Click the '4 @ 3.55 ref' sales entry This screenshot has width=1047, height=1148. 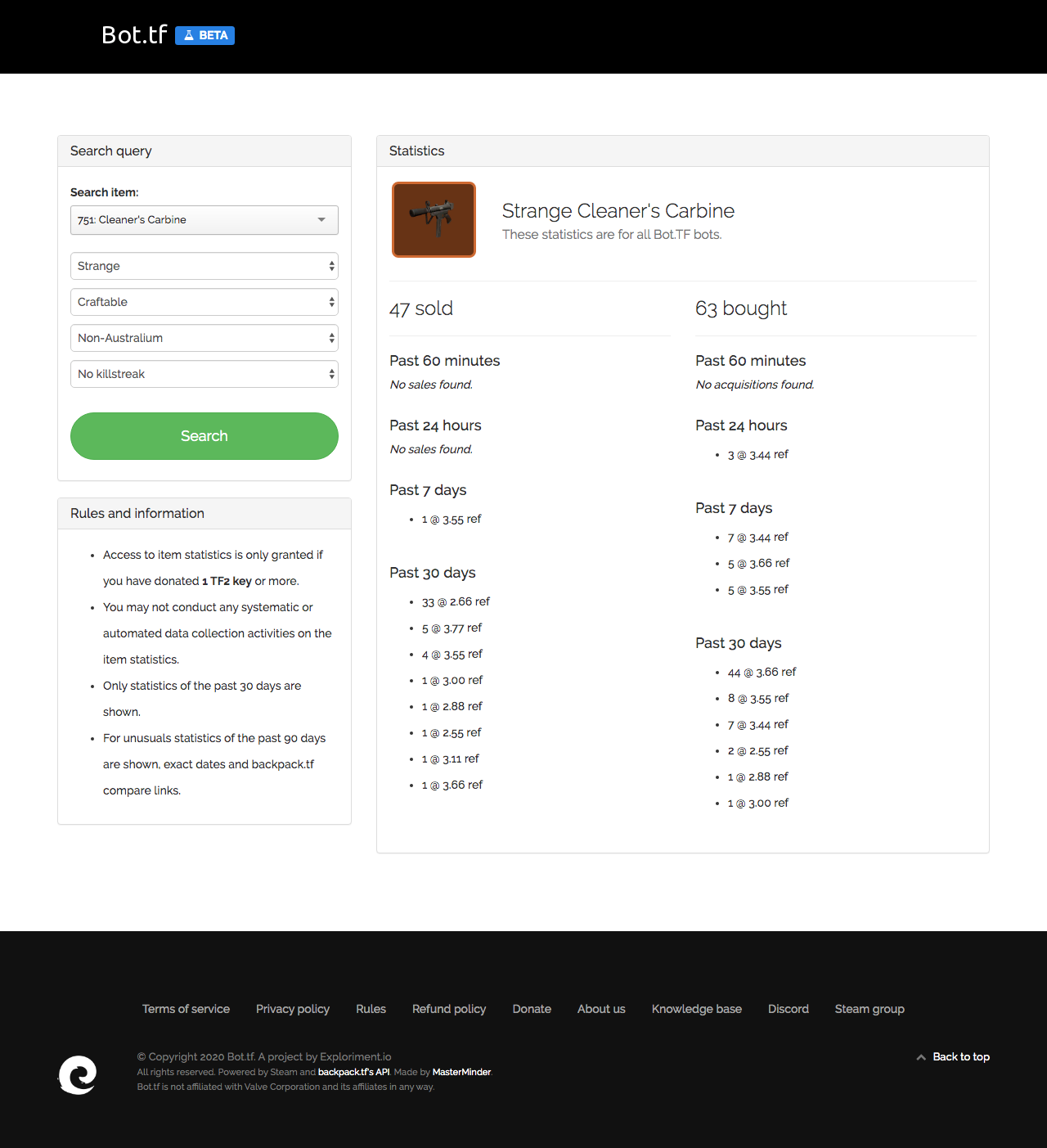(452, 654)
